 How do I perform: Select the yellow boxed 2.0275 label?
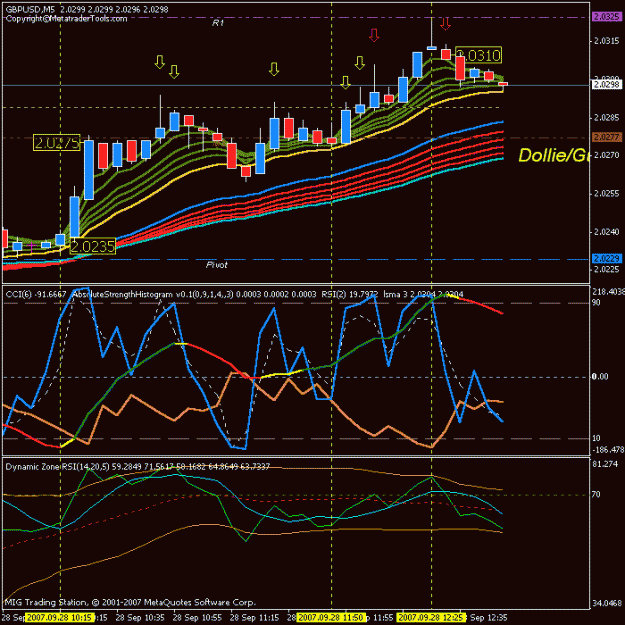tap(57, 143)
